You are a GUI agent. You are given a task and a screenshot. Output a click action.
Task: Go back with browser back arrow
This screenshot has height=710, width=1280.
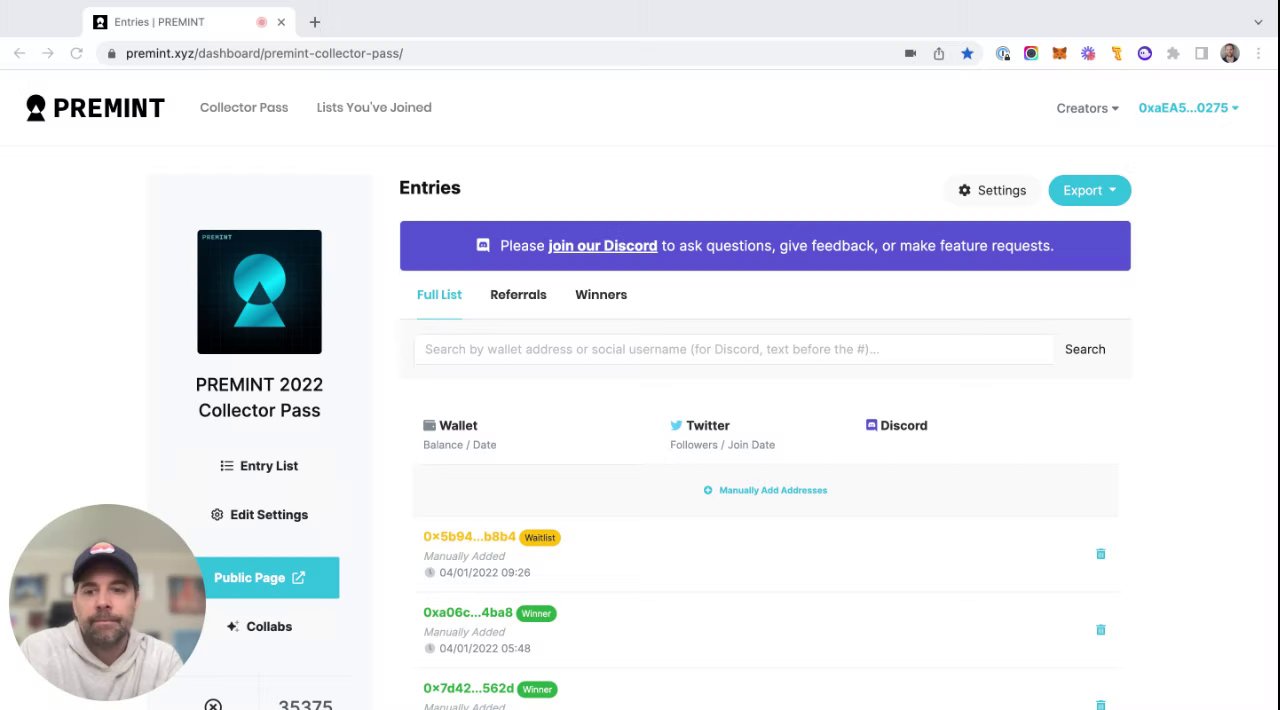(19, 53)
